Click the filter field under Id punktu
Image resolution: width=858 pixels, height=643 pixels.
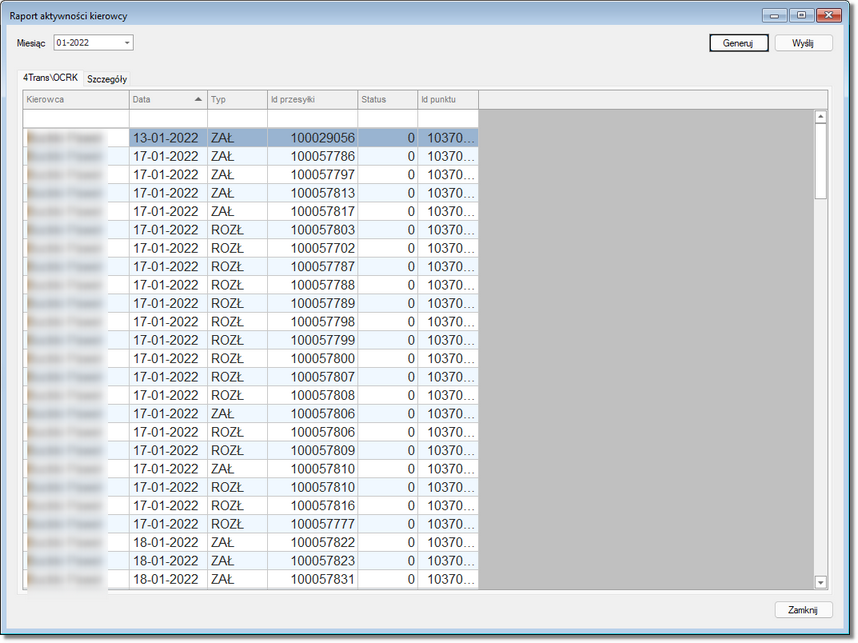tap(448, 118)
